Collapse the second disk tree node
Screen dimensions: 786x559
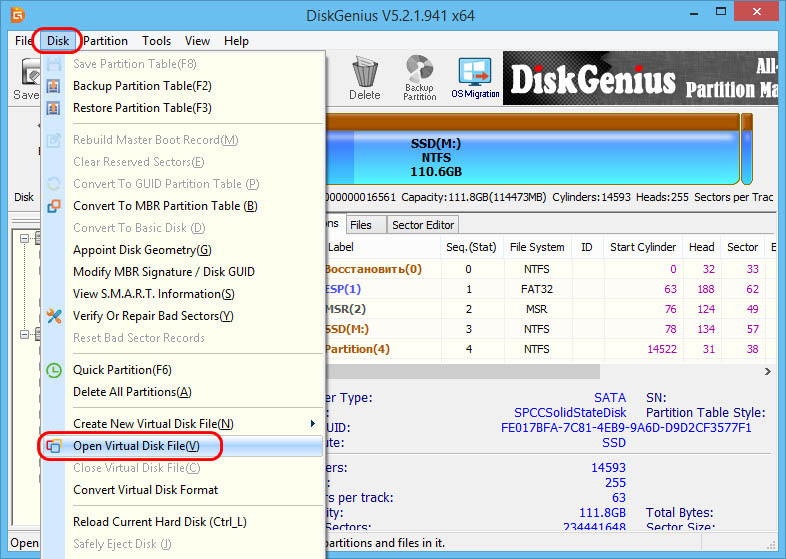point(24,334)
